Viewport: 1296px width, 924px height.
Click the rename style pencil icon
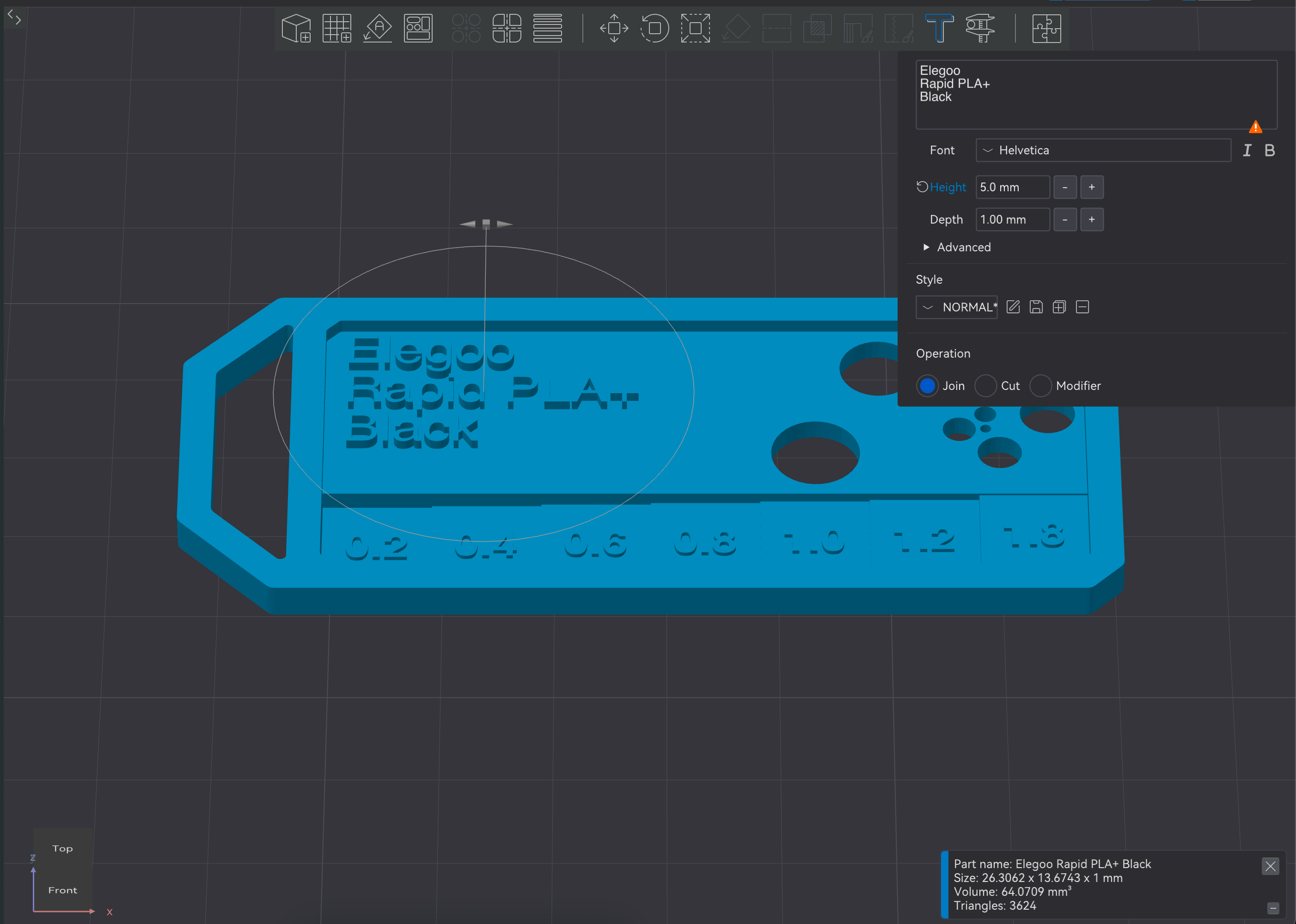1013,307
